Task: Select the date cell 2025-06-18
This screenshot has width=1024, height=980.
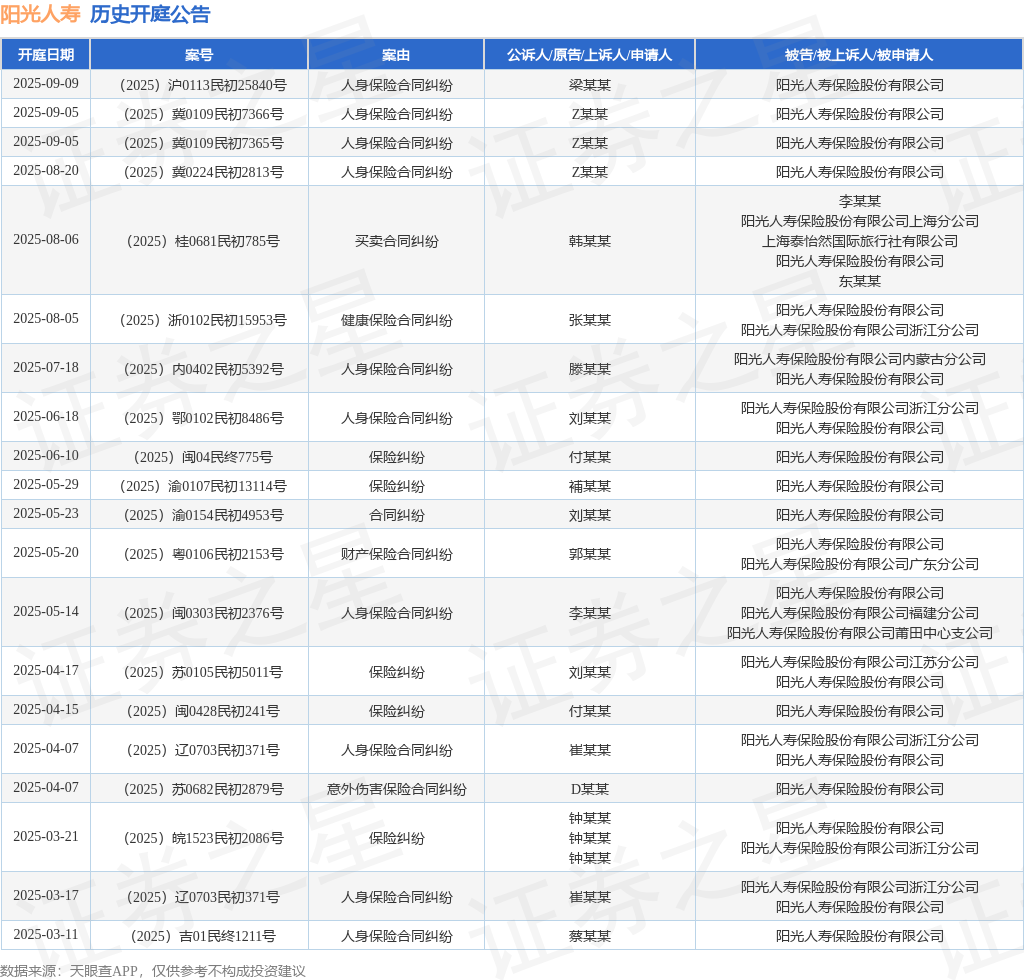Action: click(46, 417)
